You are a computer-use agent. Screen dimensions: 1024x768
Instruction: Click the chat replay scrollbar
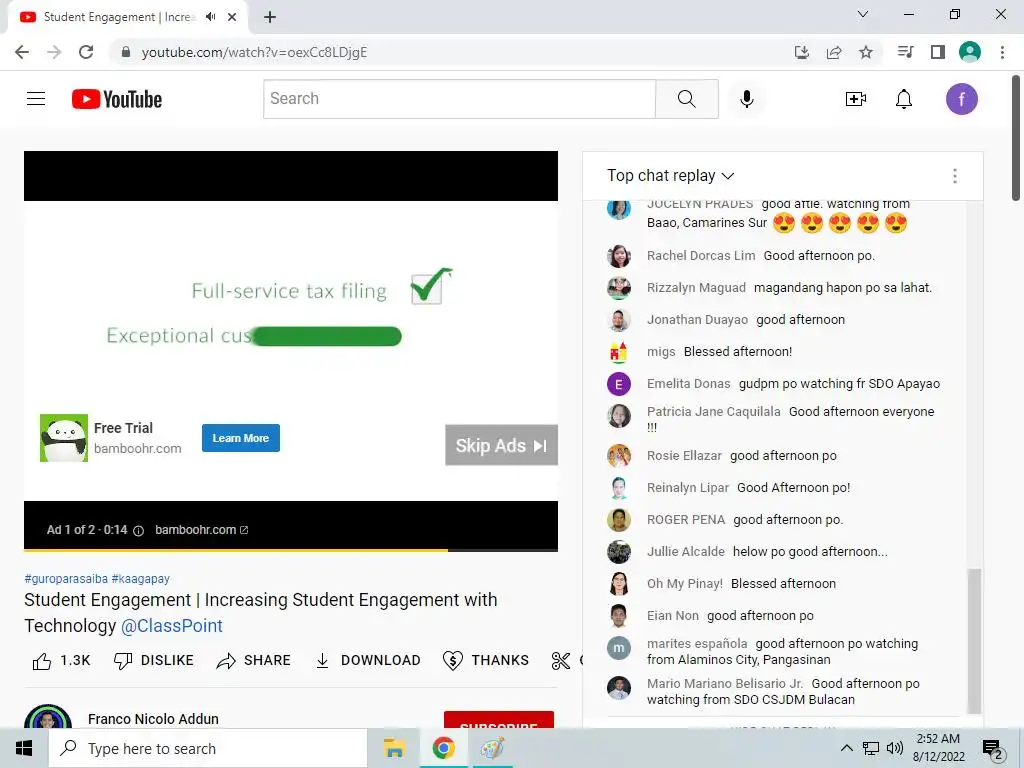974,640
